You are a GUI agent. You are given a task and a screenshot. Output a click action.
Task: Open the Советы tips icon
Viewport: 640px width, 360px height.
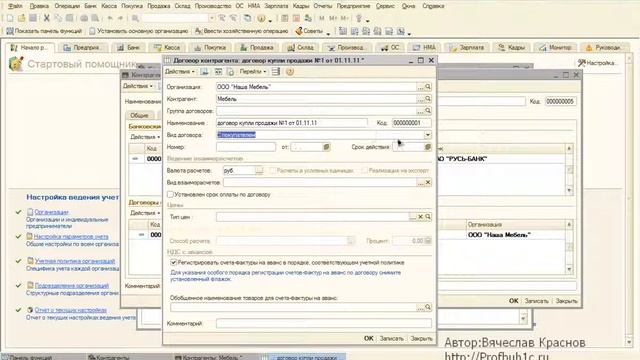pyautogui.click(x=309, y=31)
